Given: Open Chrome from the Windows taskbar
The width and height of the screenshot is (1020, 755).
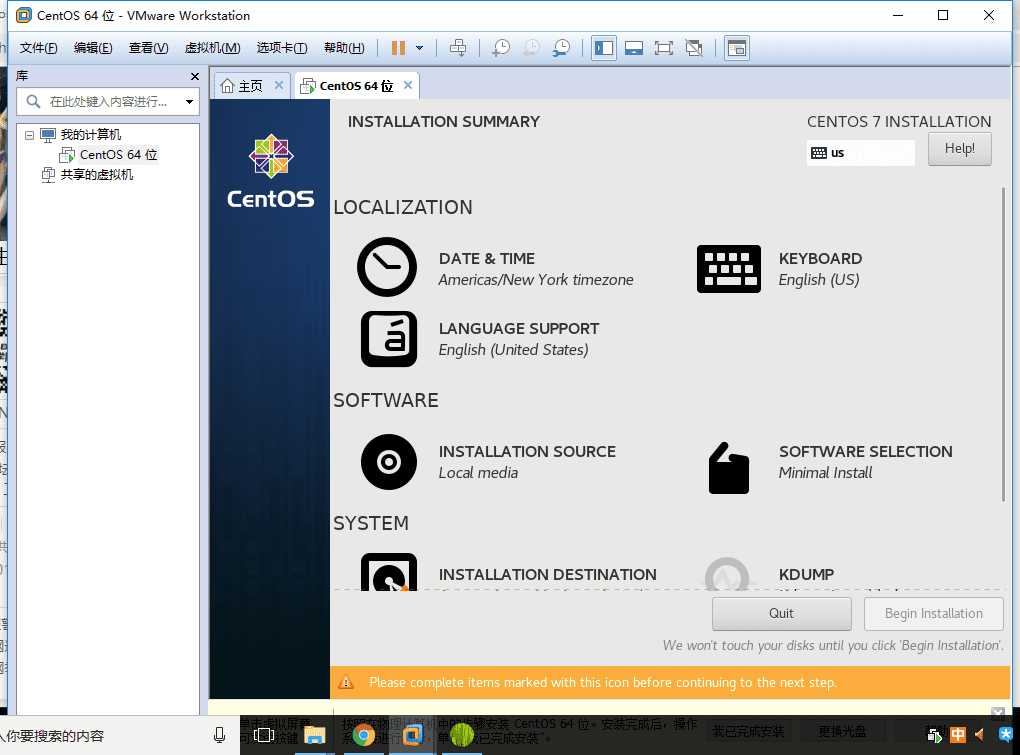Looking at the screenshot, I should pyautogui.click(x=364, y=736).
